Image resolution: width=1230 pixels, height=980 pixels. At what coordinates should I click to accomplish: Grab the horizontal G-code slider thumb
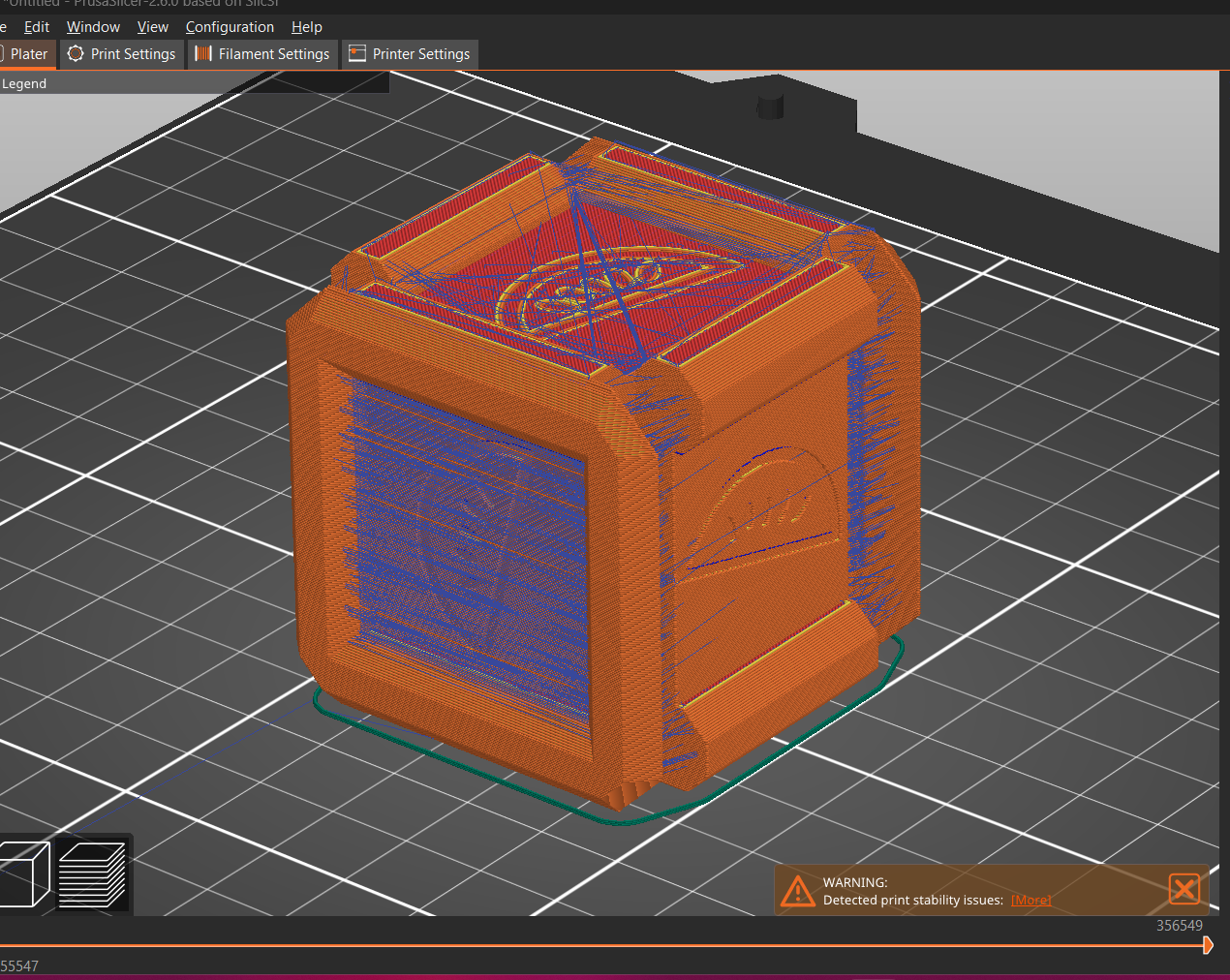pyautogui.click(x=1207, y=945)
